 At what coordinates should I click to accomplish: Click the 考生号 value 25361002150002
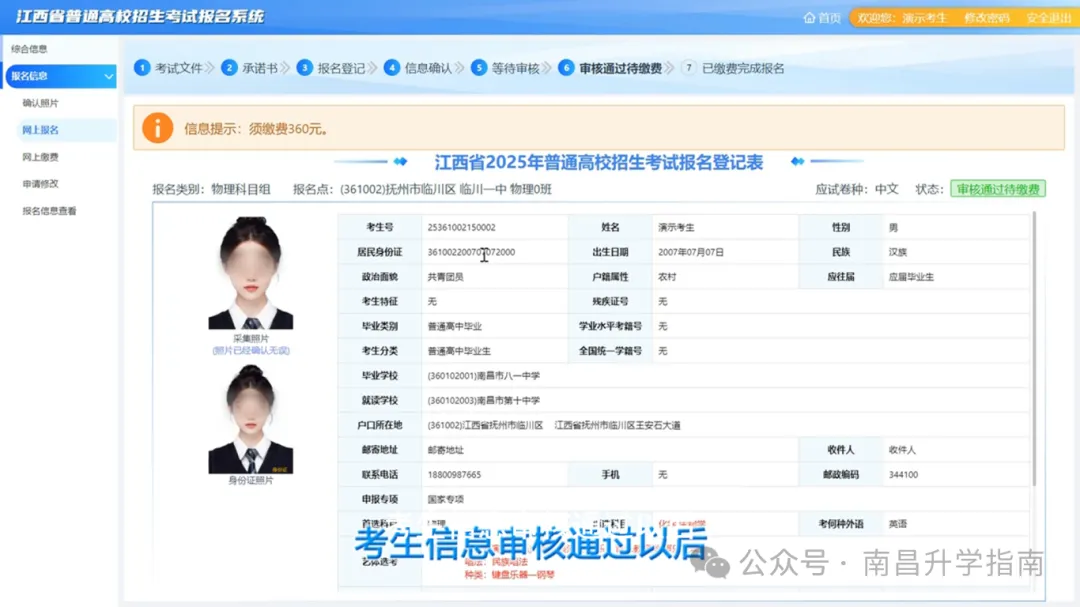coord(461,227)
